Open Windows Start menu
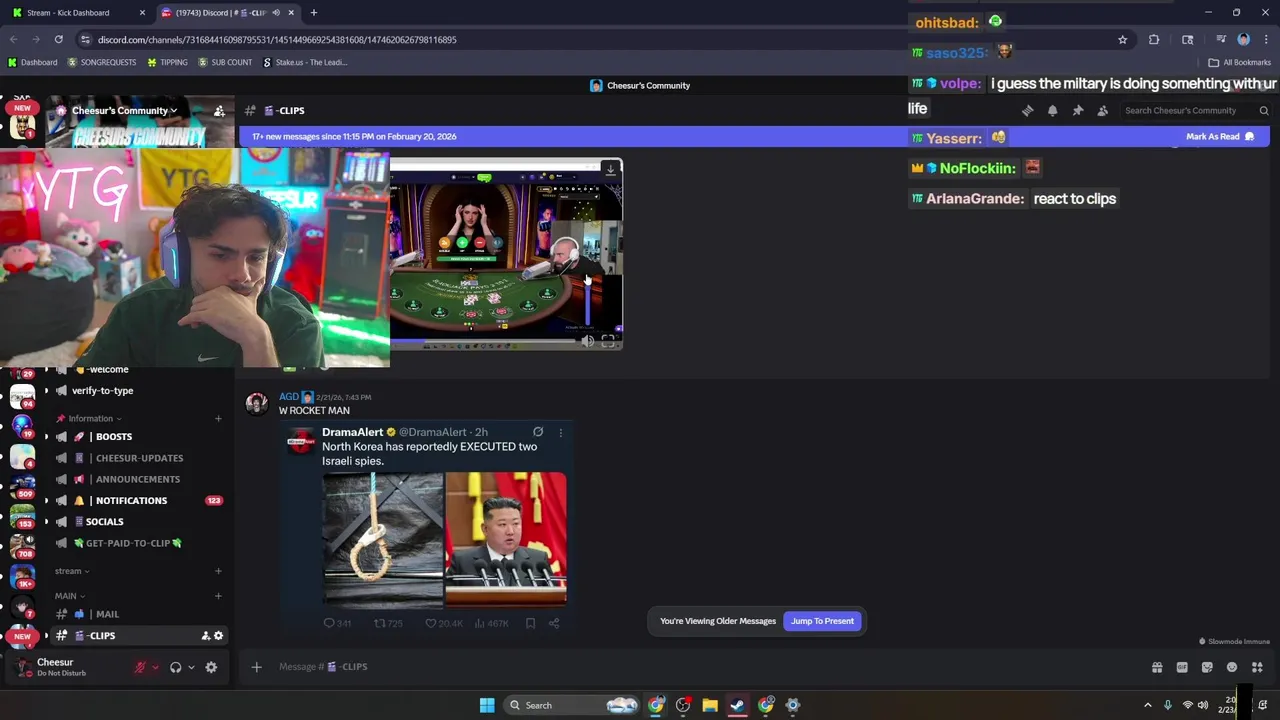1280x720 pixels. tap(487, 705)
